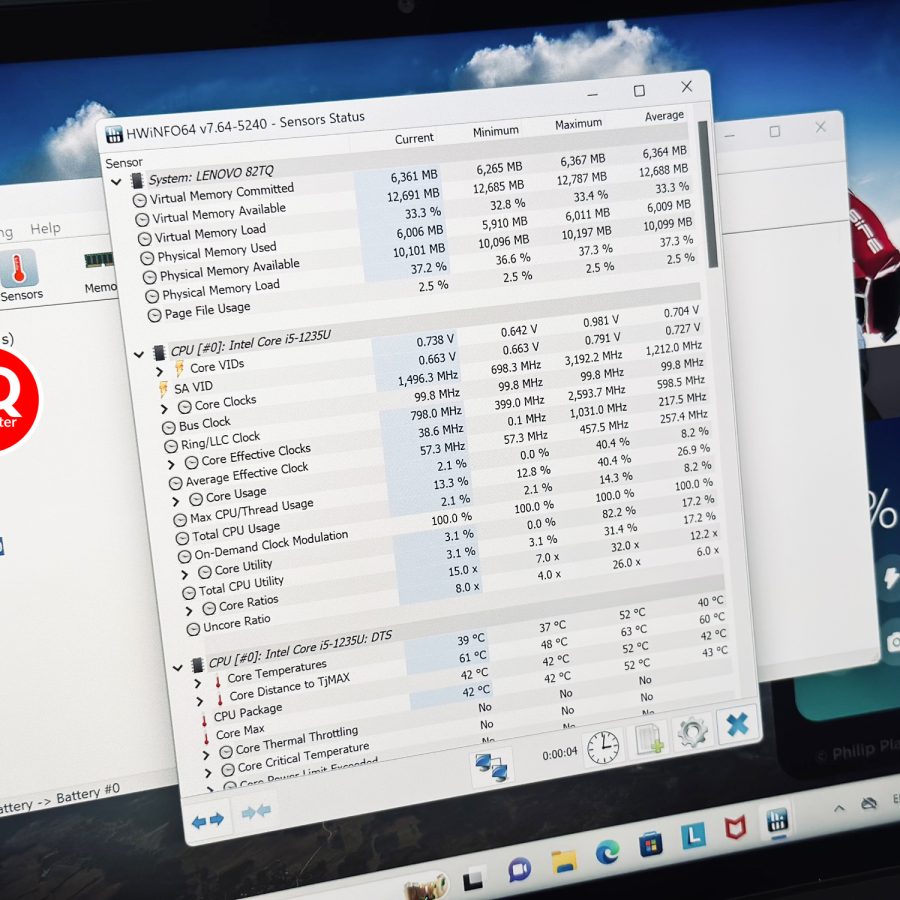Click the HWiNFO64 title bar app icon
The height and width of the screenshot is (900, 900).
[x=114, y=135]
